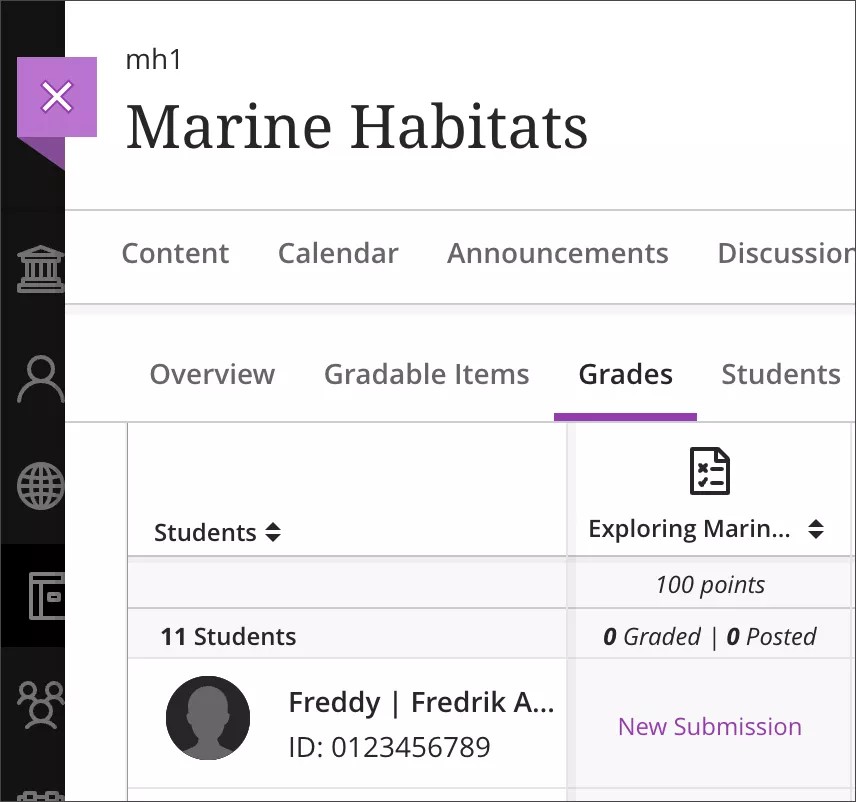Switch to the Students gradebook tab
The height and width of the screenshot is (802, 856).
pos(781,374)
